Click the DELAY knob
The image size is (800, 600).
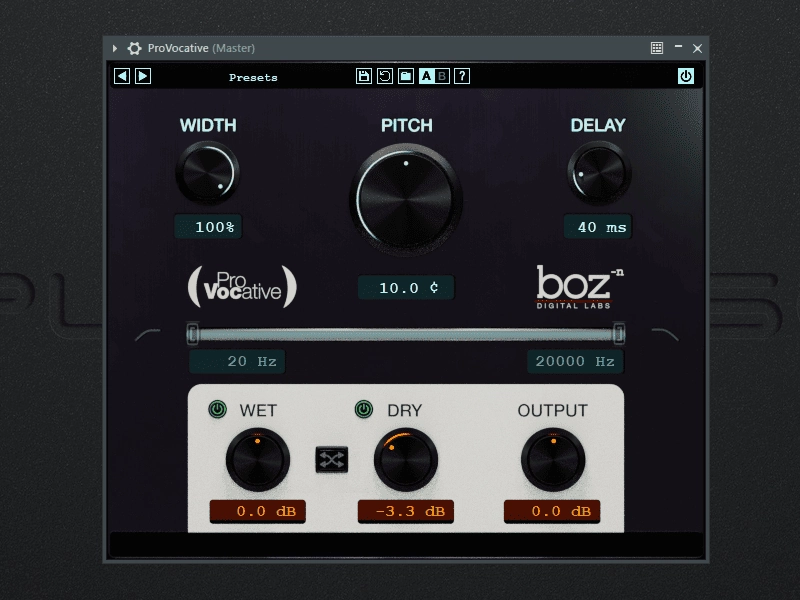599,173
